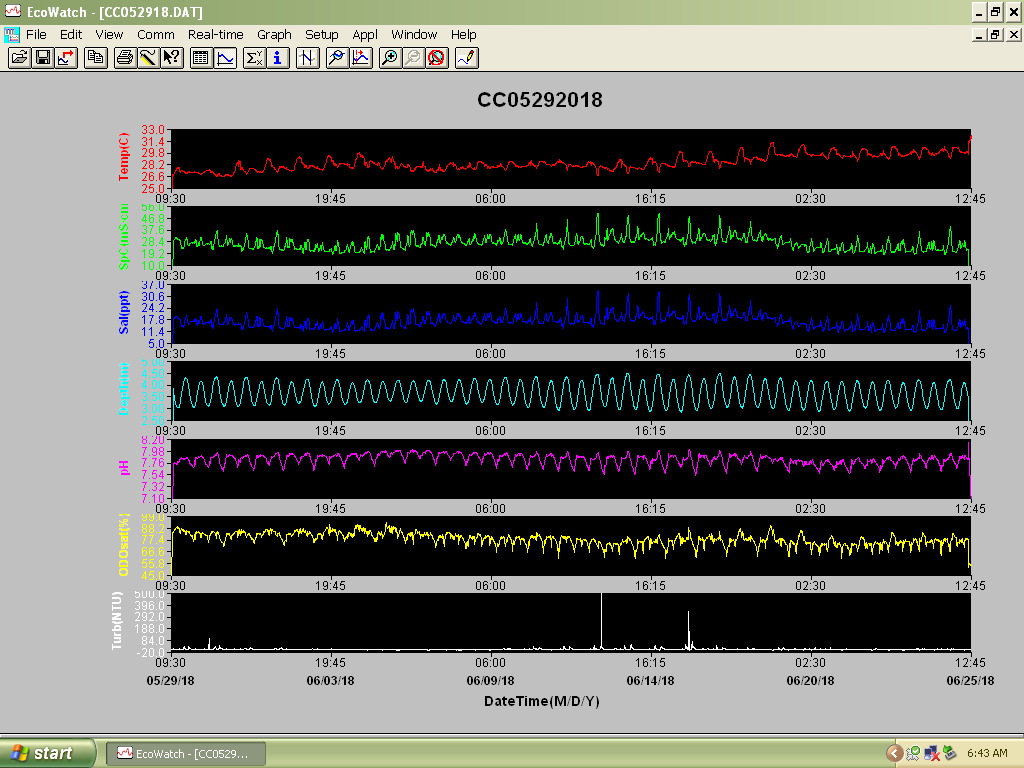Print the graph with printer icon
Screen dimensions: 1024x768
(x=125, y=58)
